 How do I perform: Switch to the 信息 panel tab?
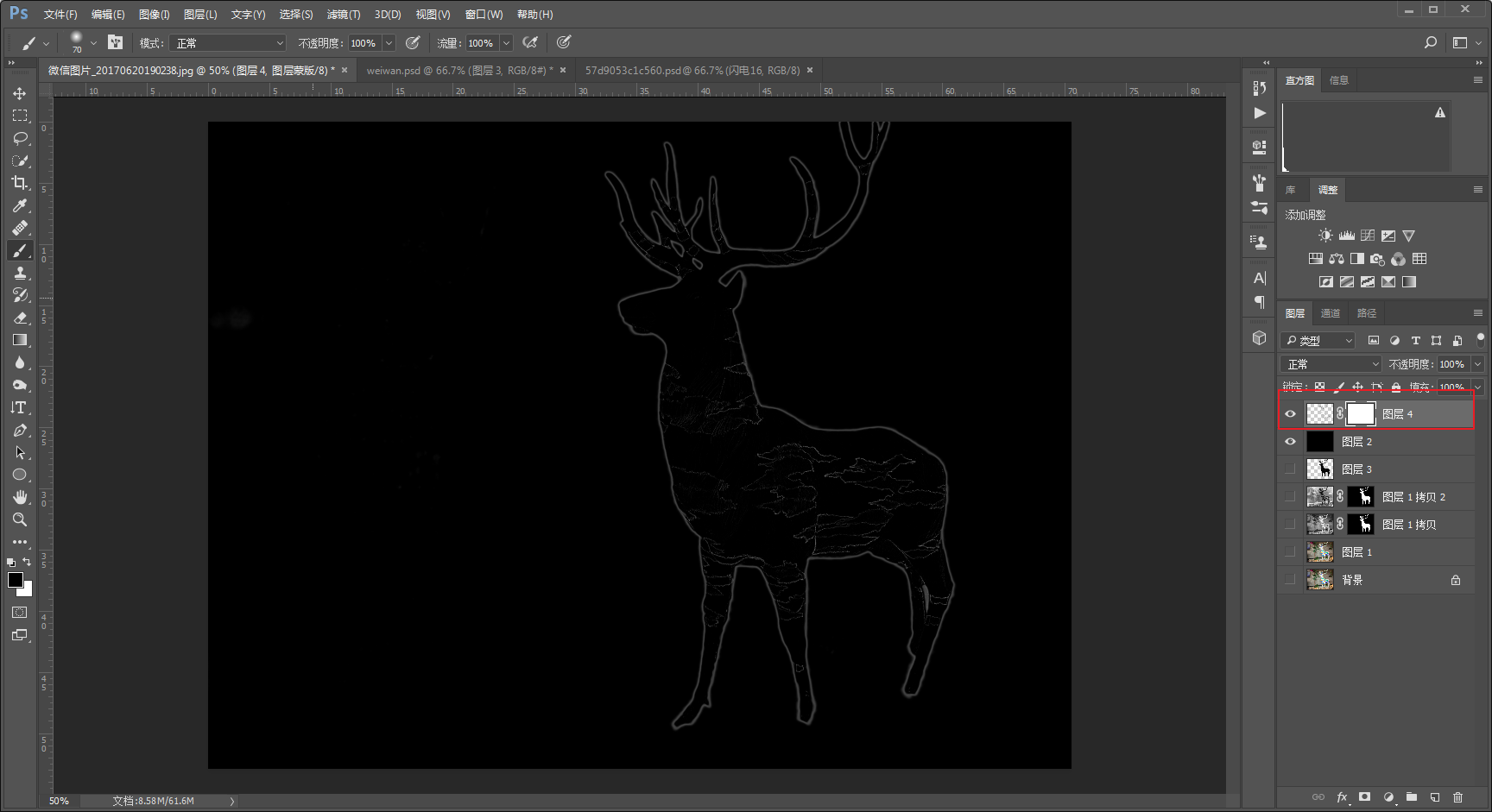pyautogui.click(x=1339, y=80)
